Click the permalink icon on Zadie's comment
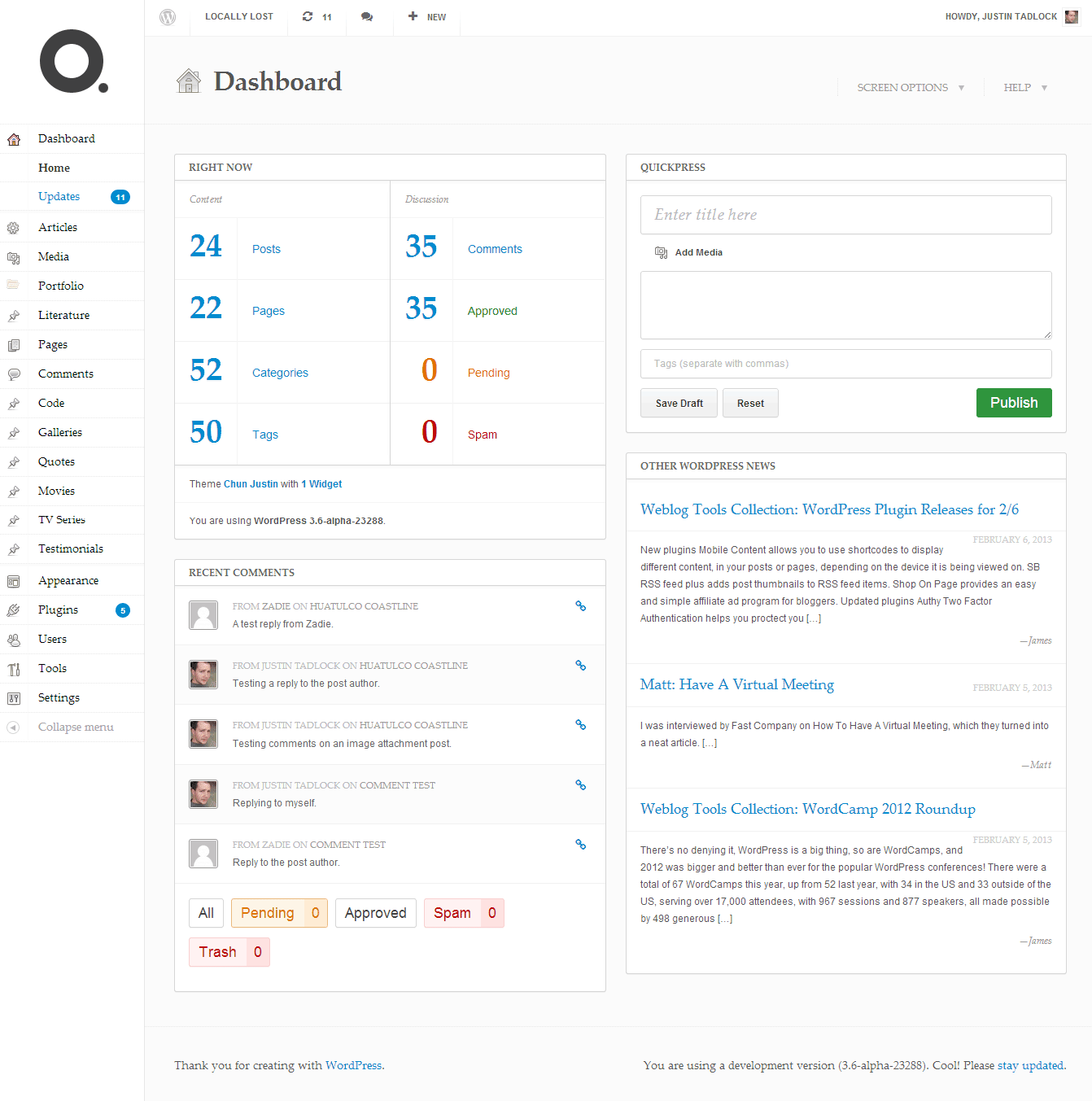This screenshot has height=1101, width=1092. tap(580, 605)
